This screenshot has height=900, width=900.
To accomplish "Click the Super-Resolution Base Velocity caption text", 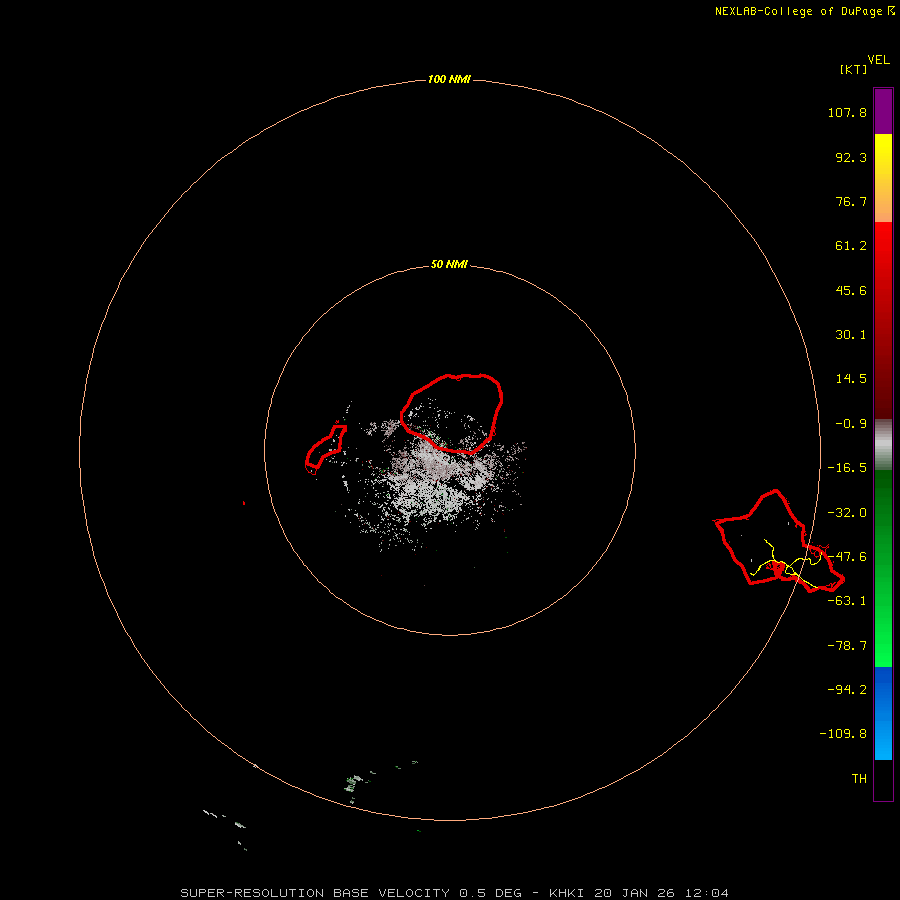I will tap(455, 893).
